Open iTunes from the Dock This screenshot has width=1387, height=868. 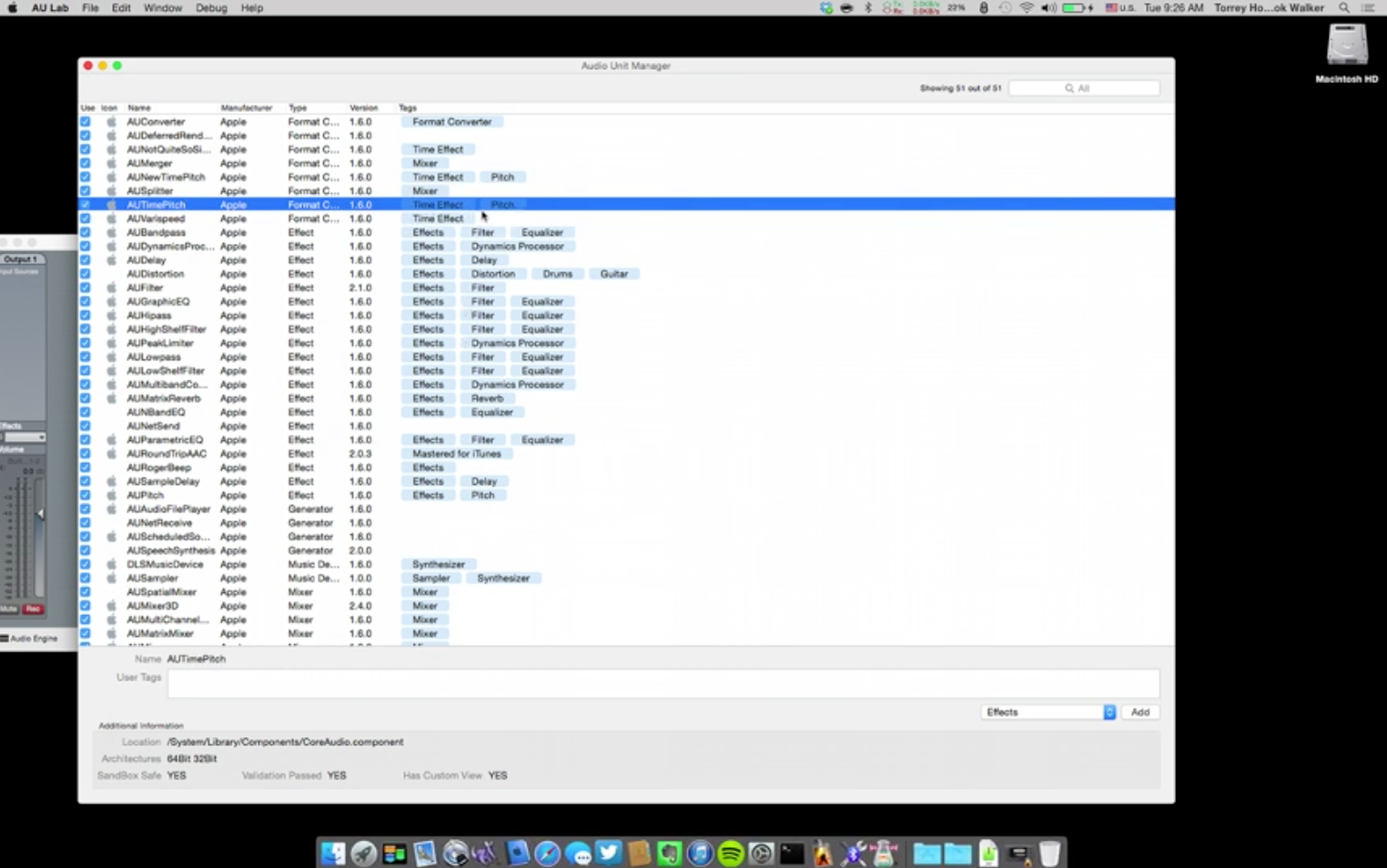pos(700,853)
